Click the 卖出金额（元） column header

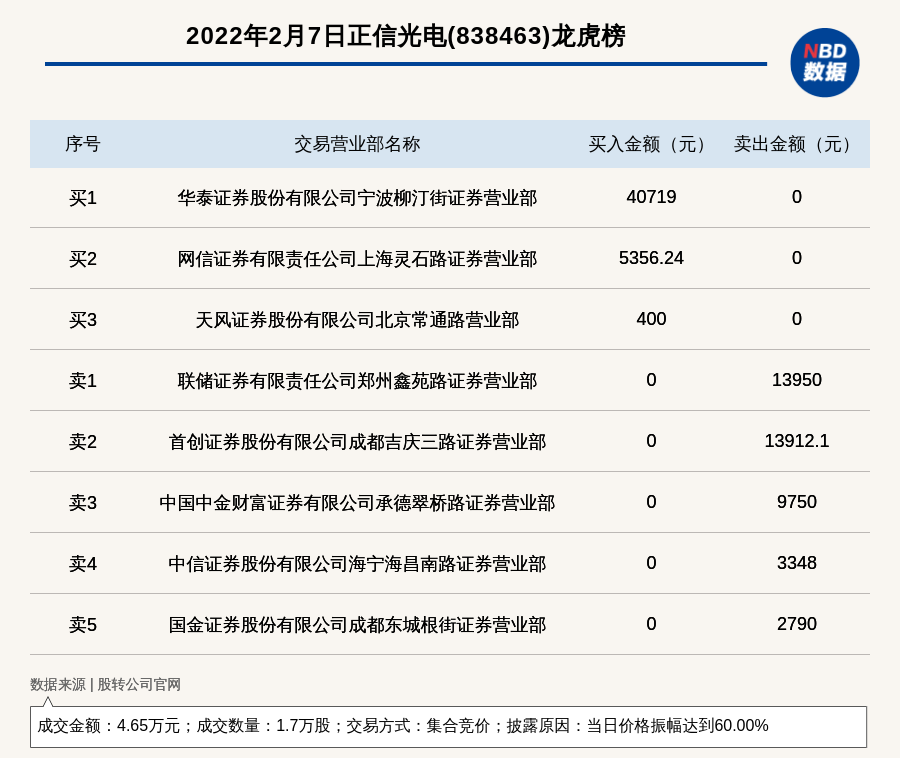click(x=796, y=144)
